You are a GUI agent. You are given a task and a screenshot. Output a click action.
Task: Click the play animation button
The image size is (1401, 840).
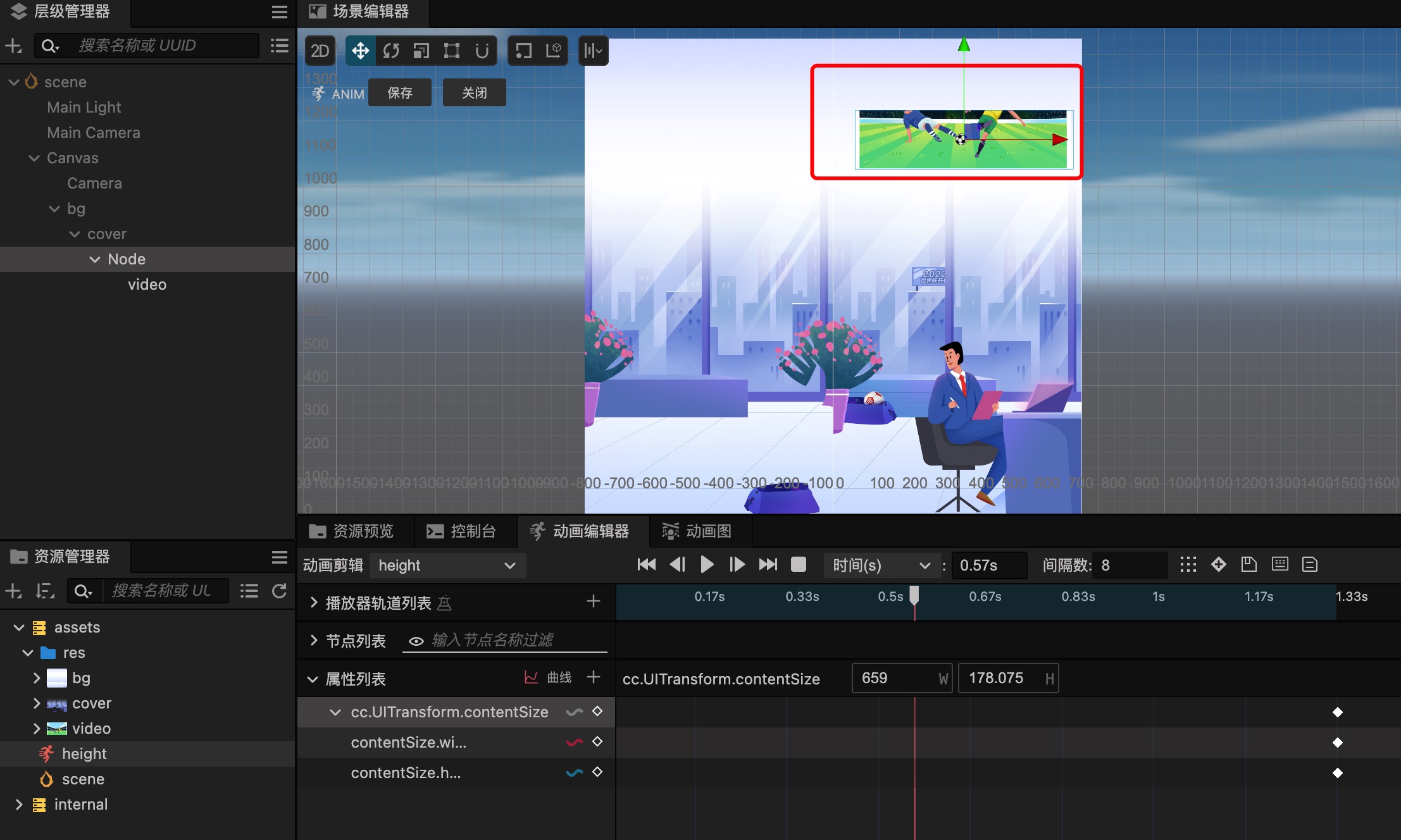(707, 564)
